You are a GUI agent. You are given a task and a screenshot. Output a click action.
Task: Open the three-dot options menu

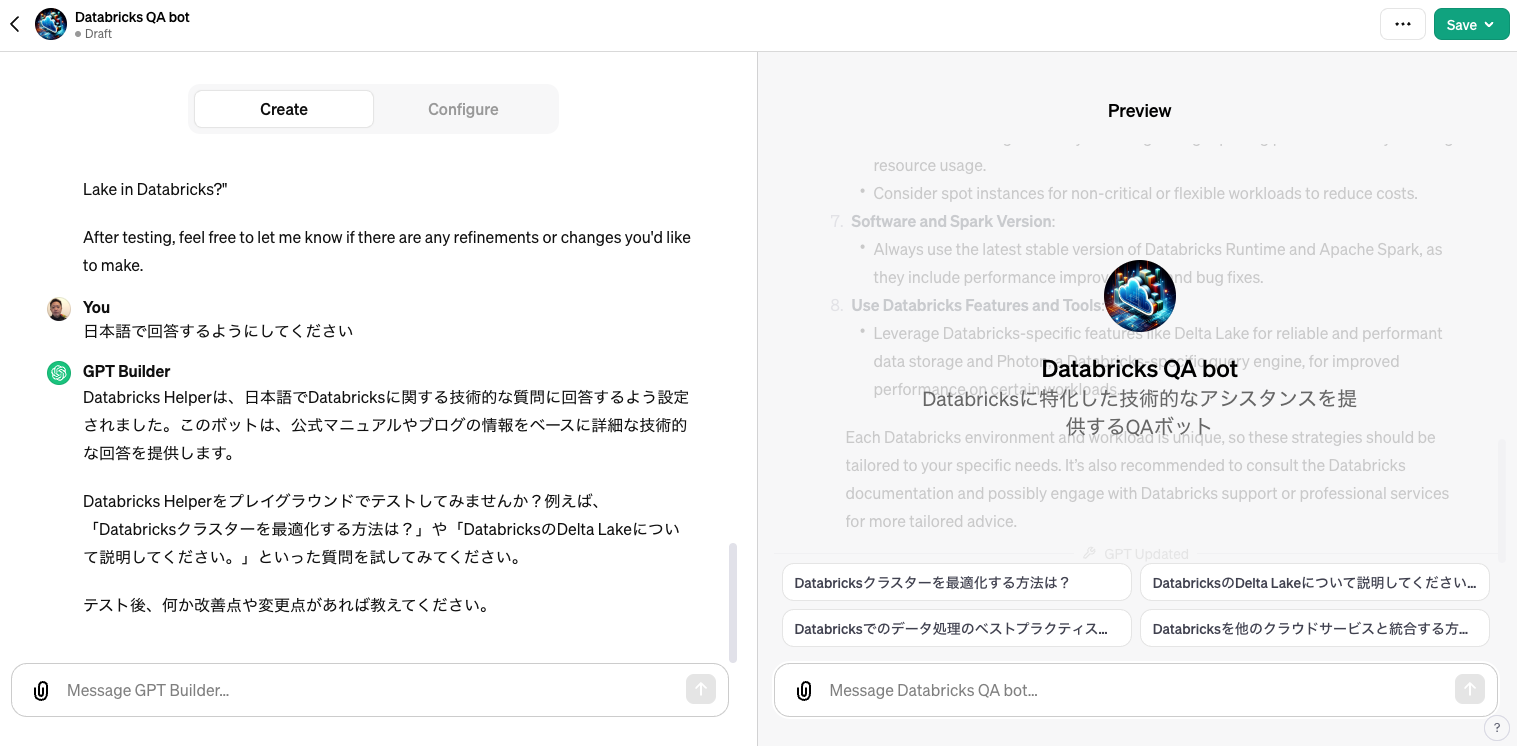click(1402, 23)
